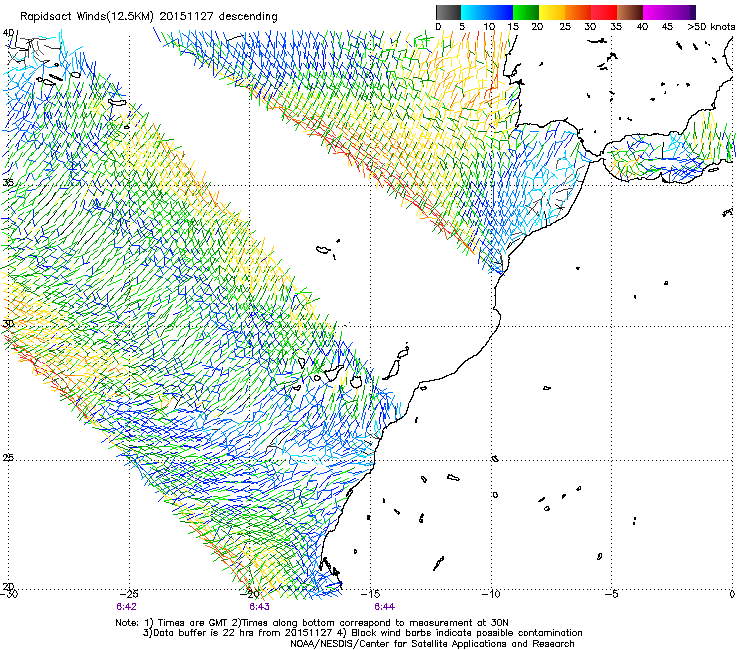
Task: Click the cyan-to-blue 5-15 knots legend segment
Action: [x=487, y=12]
